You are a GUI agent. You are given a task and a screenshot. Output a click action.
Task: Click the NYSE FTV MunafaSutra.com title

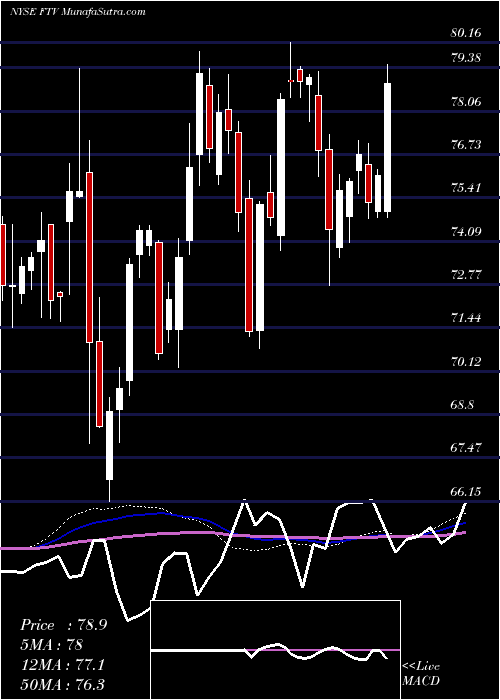78,12
